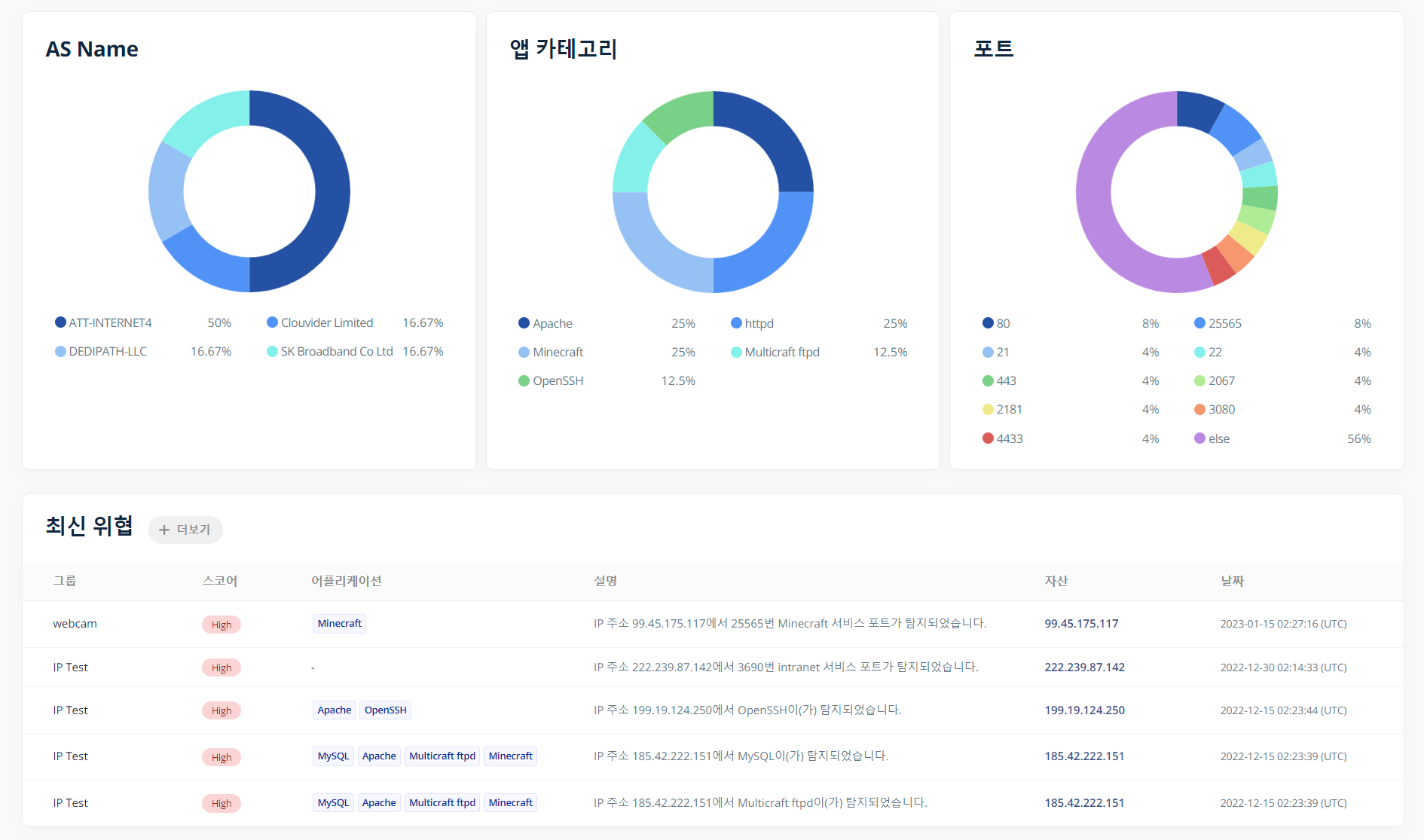
Task: Click port 25565 legend dot
Action: [x=1199, y=323]
